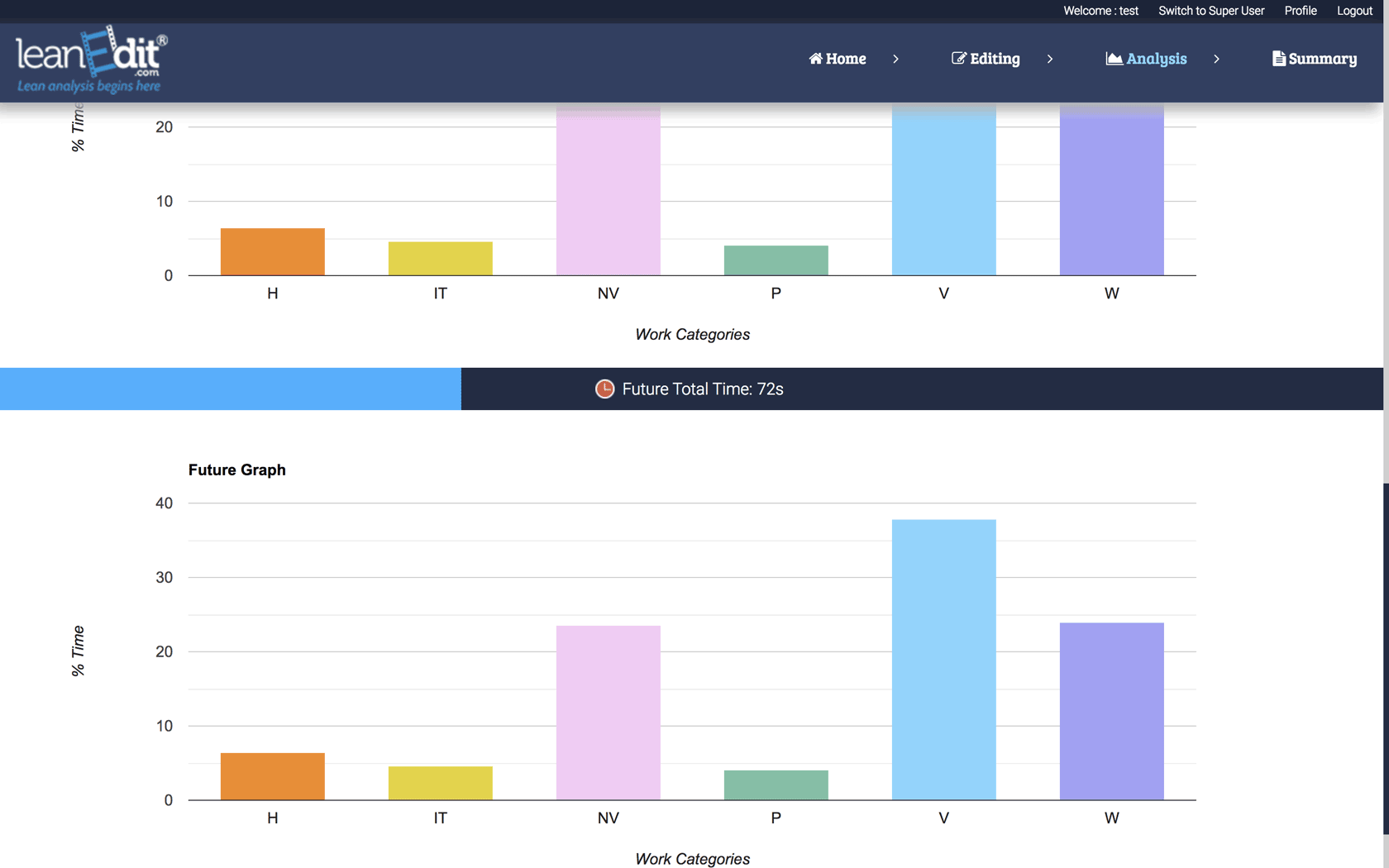
Task: Click the Home house icon
Action: pyautogui.click(x=815, y=59)
